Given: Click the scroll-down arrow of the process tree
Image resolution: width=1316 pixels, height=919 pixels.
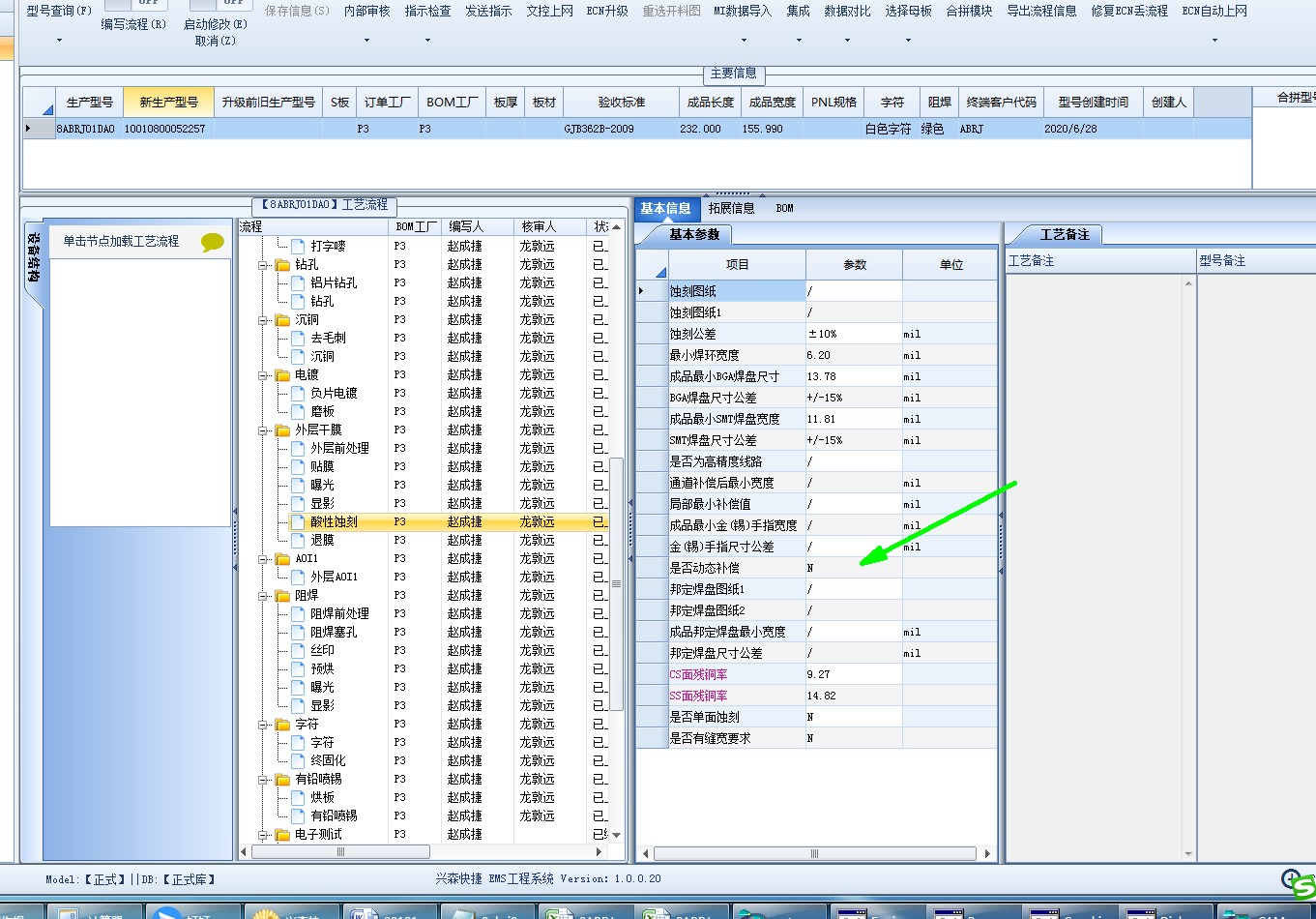Looking at the screenshot, I should [616, 835].
